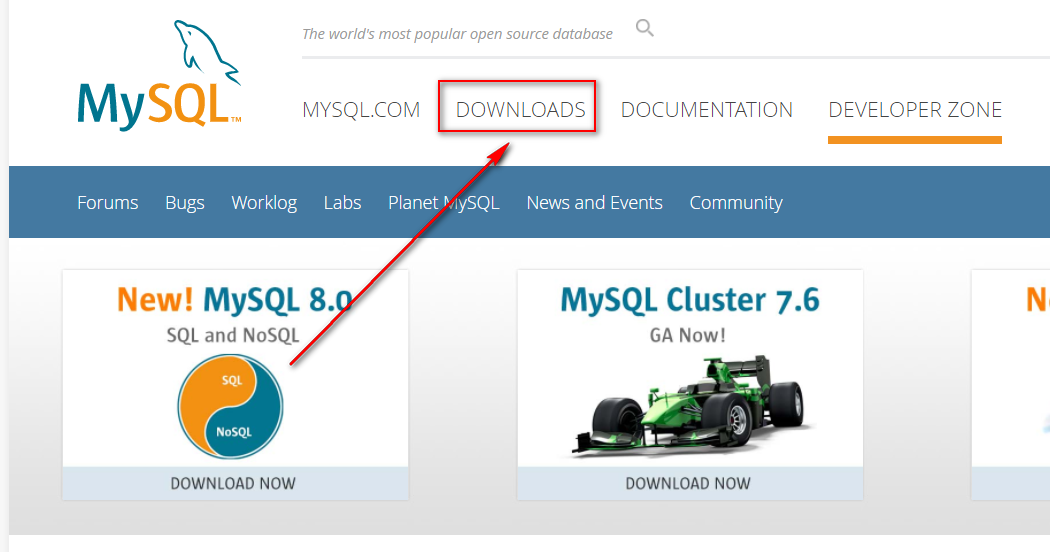Screen dimensions: 1050x552
Task: Click the MySQL Cluster 7.6 heading
Action: click(x=690, y=299)
